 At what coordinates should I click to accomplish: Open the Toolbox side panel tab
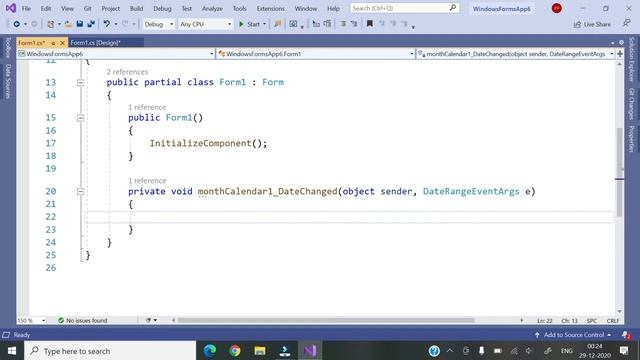(x=8, y=47)
